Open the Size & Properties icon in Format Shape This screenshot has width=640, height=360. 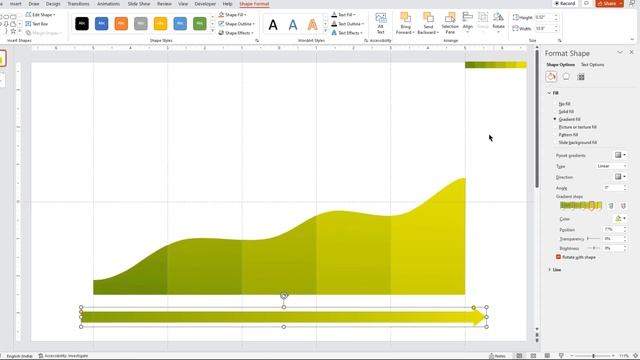click(581, 76)
